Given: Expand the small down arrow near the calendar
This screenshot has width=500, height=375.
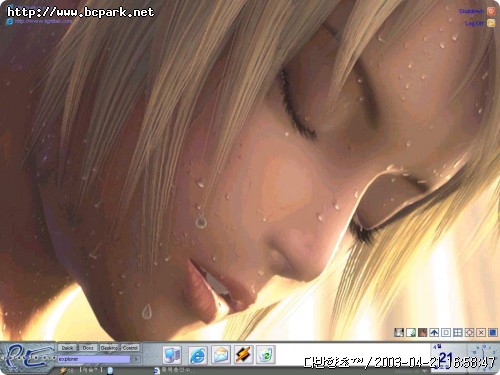Looking at the screenshot, I should pyautogui.click(x=425, y=371).
